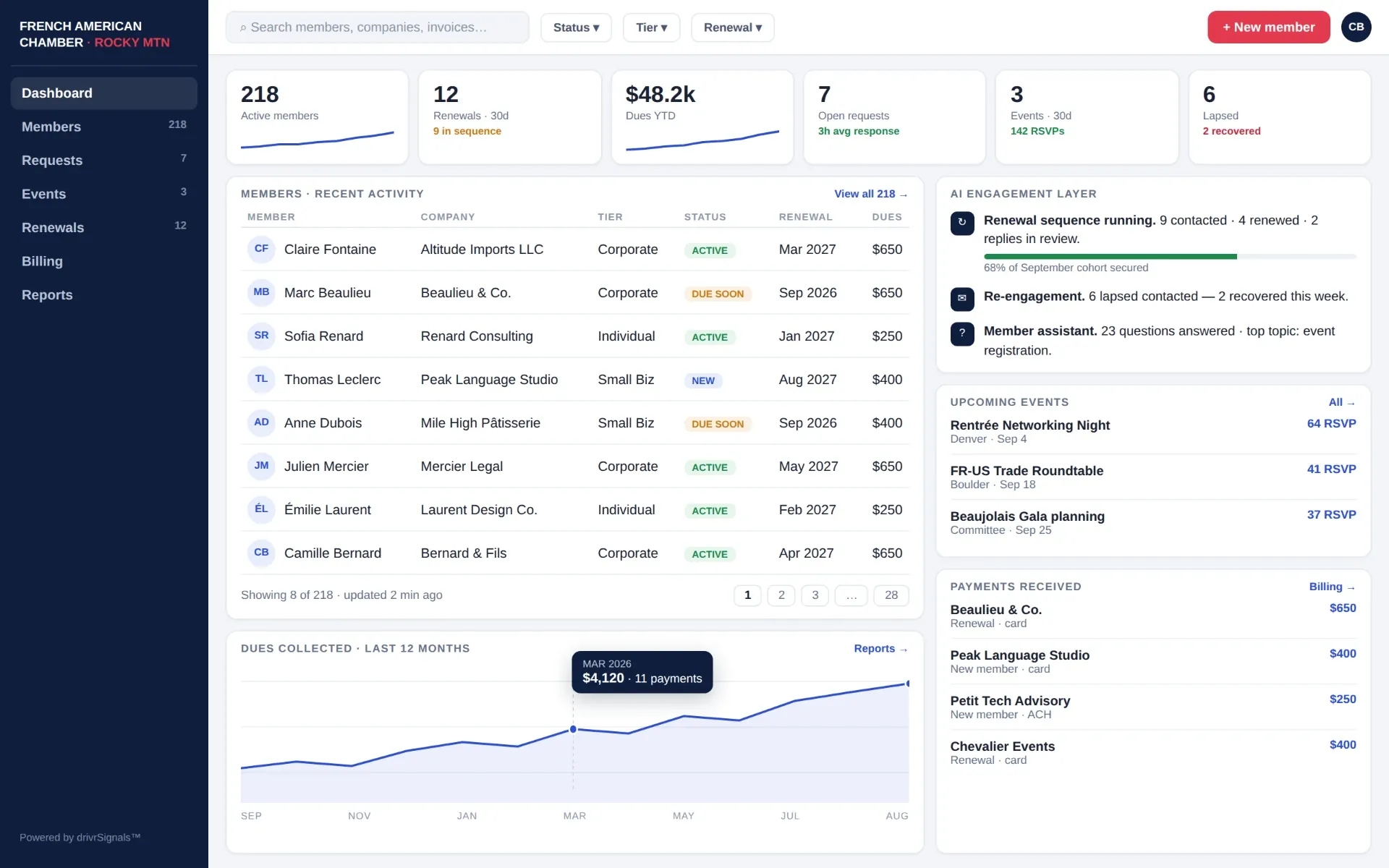Click Marc Beaulieu's MB avatar
The image size is (1389, 868).
[x=261, y=292]
